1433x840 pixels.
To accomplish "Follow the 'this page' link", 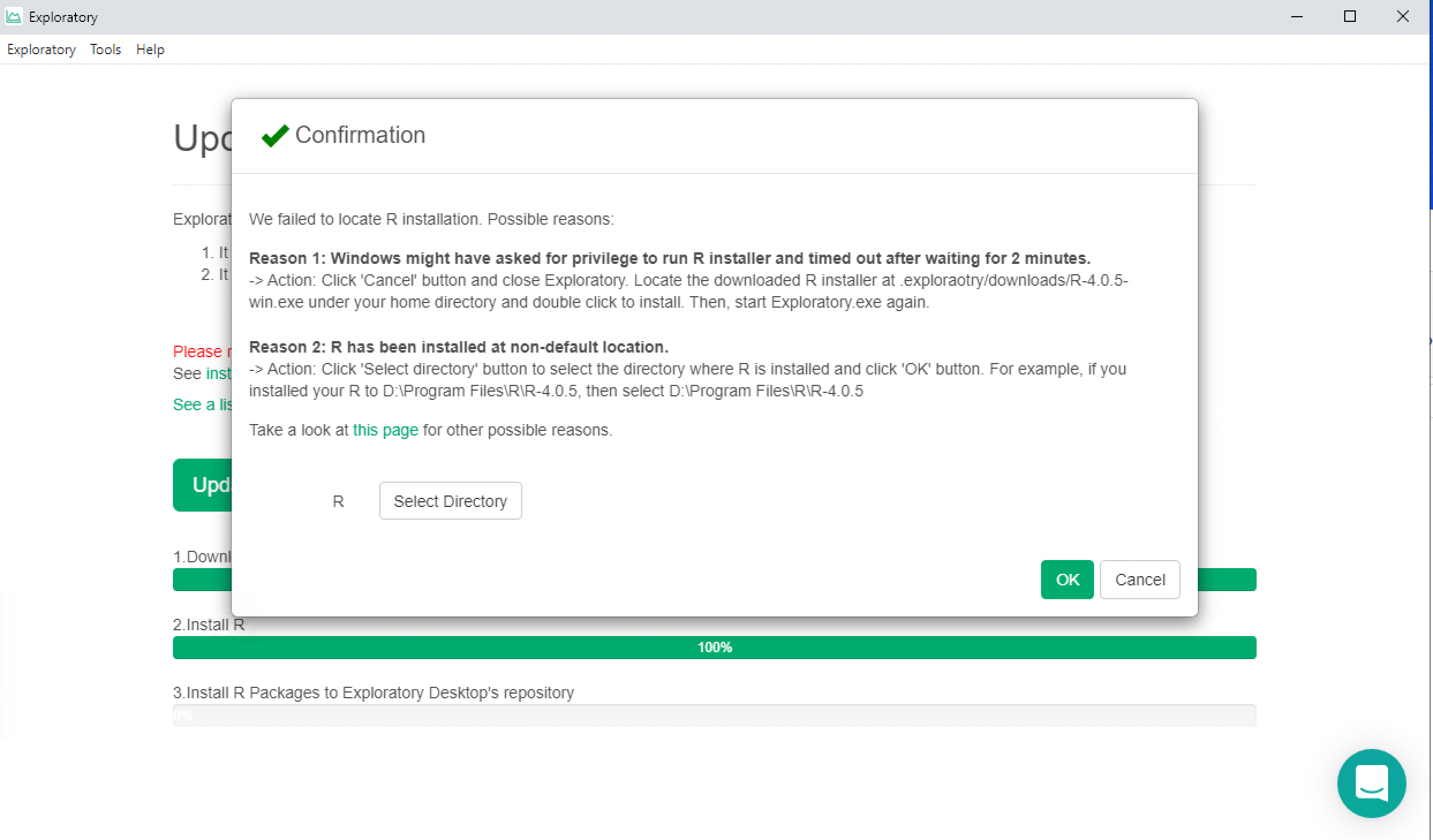I will point(385,430).
